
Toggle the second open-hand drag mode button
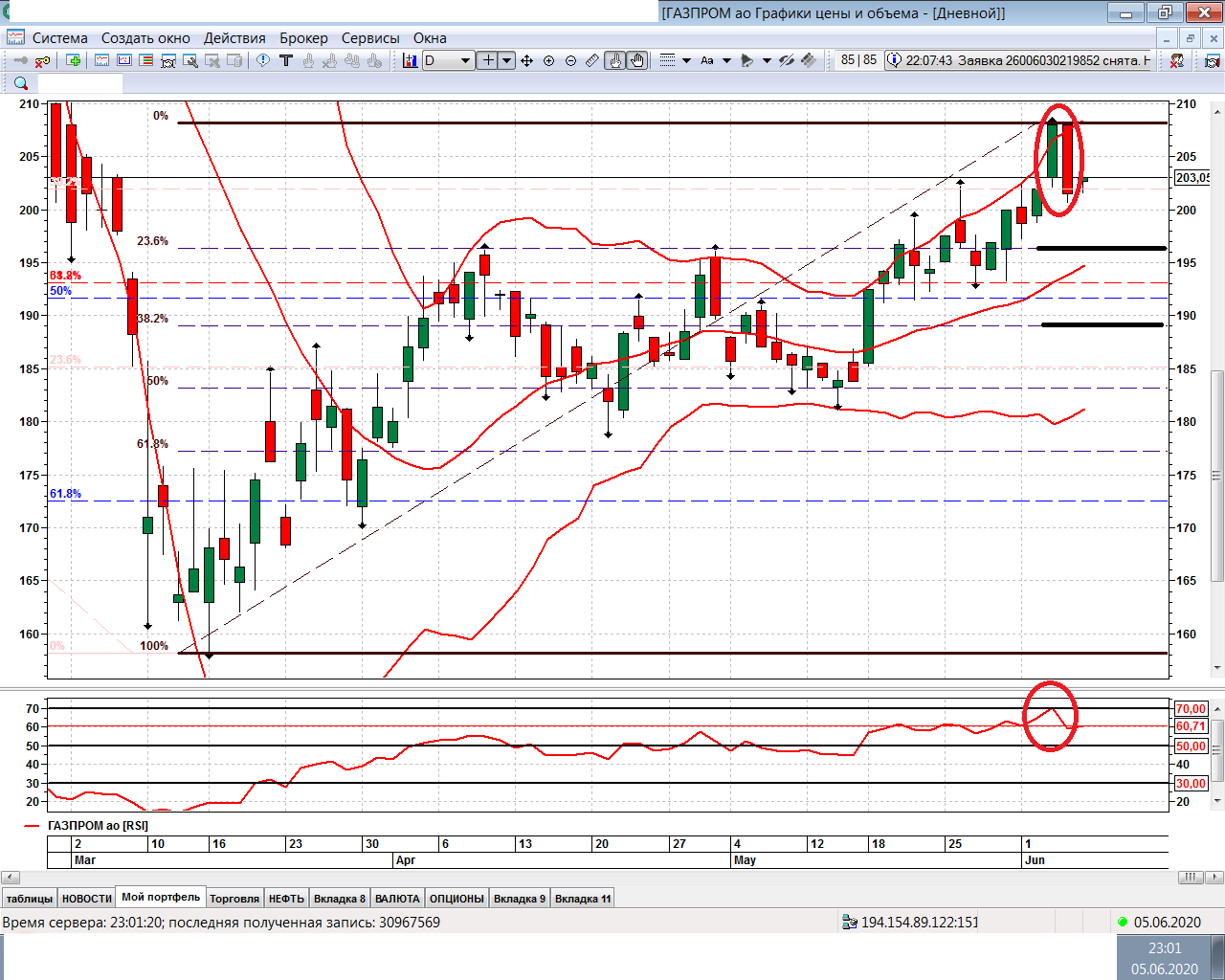[636, 60]
